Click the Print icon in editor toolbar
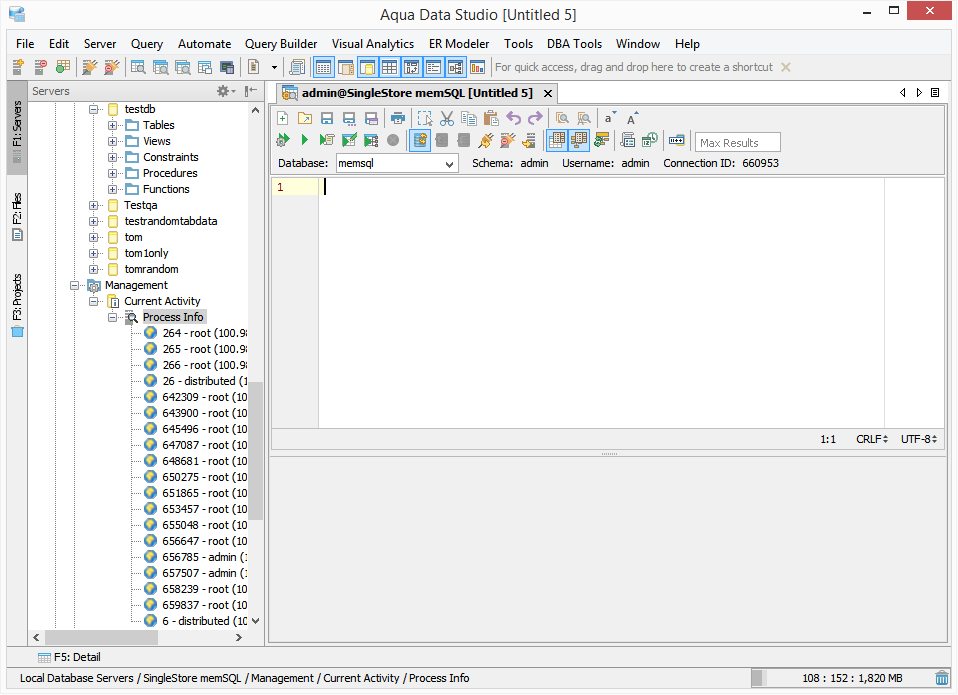 point(398,118)
